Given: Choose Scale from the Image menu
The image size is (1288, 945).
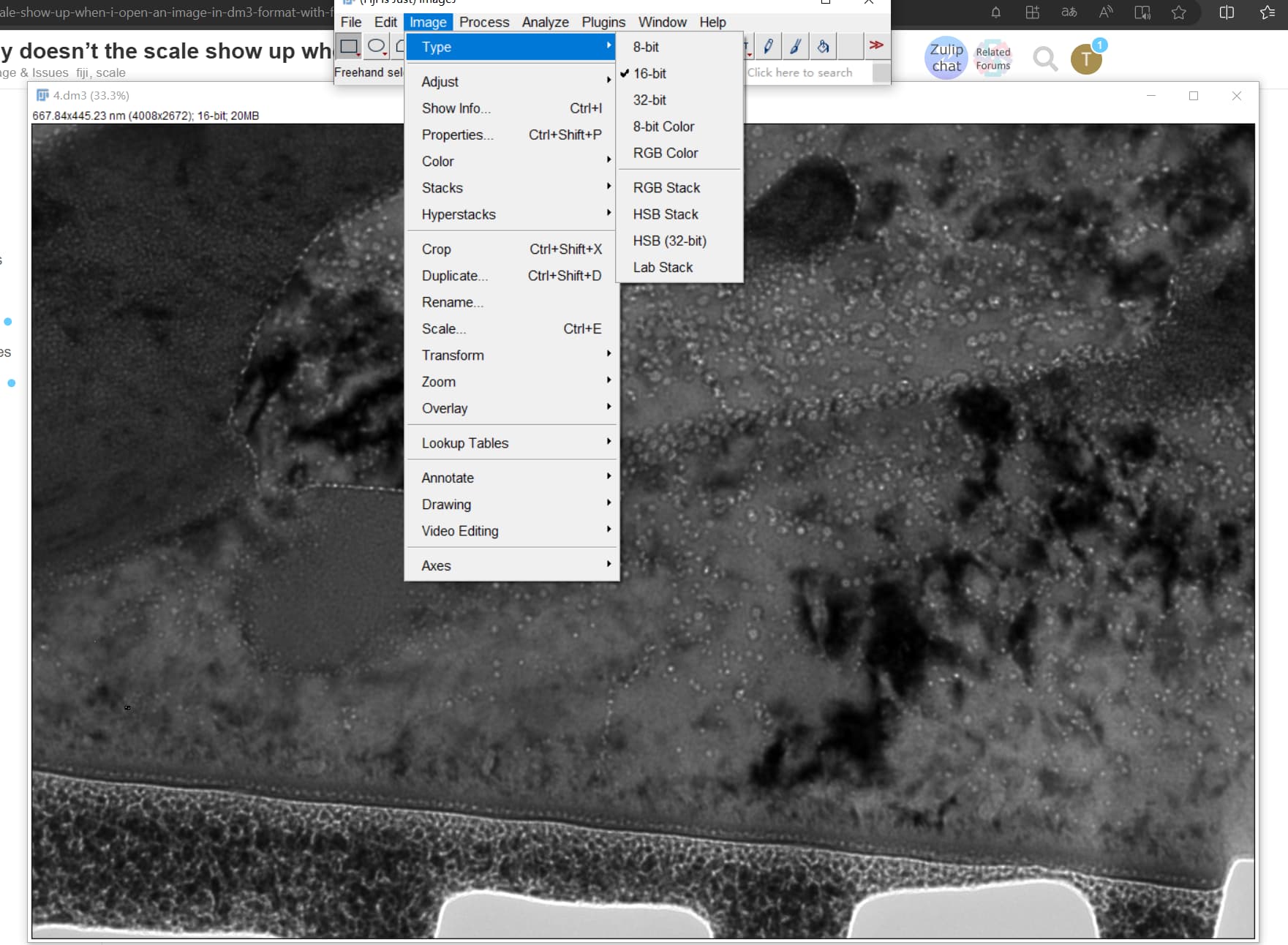Looking at the screenshot, I should pyautogui.click(x=443, y=328).
